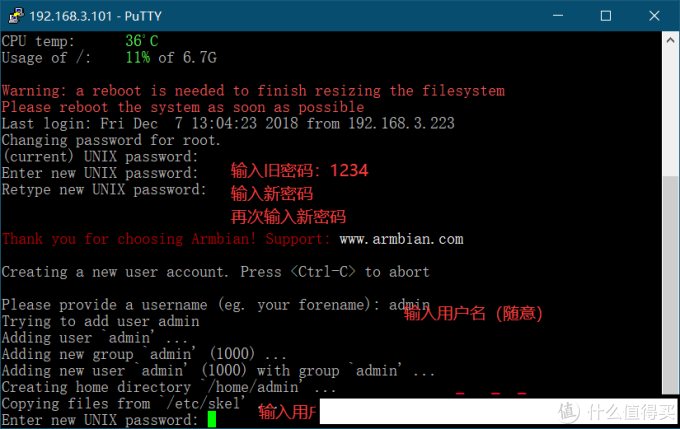Click the Thank you for choosing Armbian text
The height and width of the screenshot is (429, 680).
tap(164, 239)
